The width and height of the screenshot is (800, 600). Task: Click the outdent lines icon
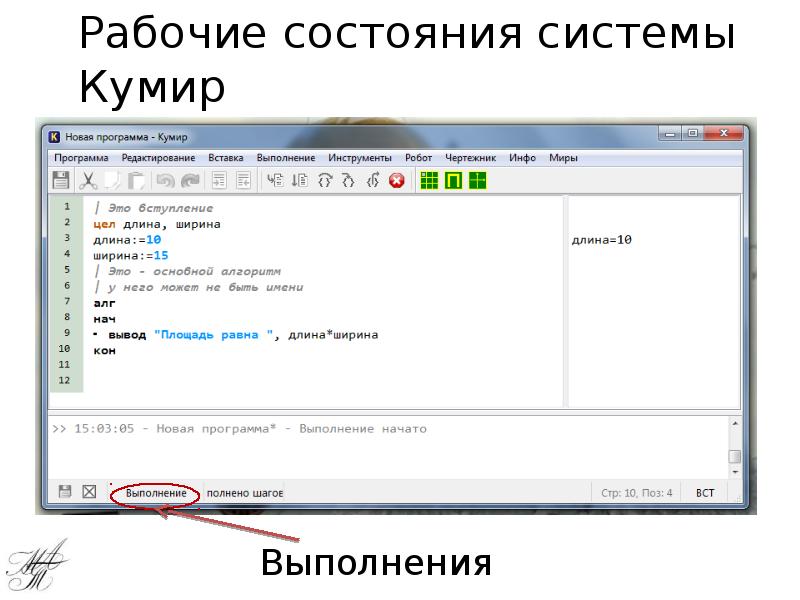tap(243, 181)
